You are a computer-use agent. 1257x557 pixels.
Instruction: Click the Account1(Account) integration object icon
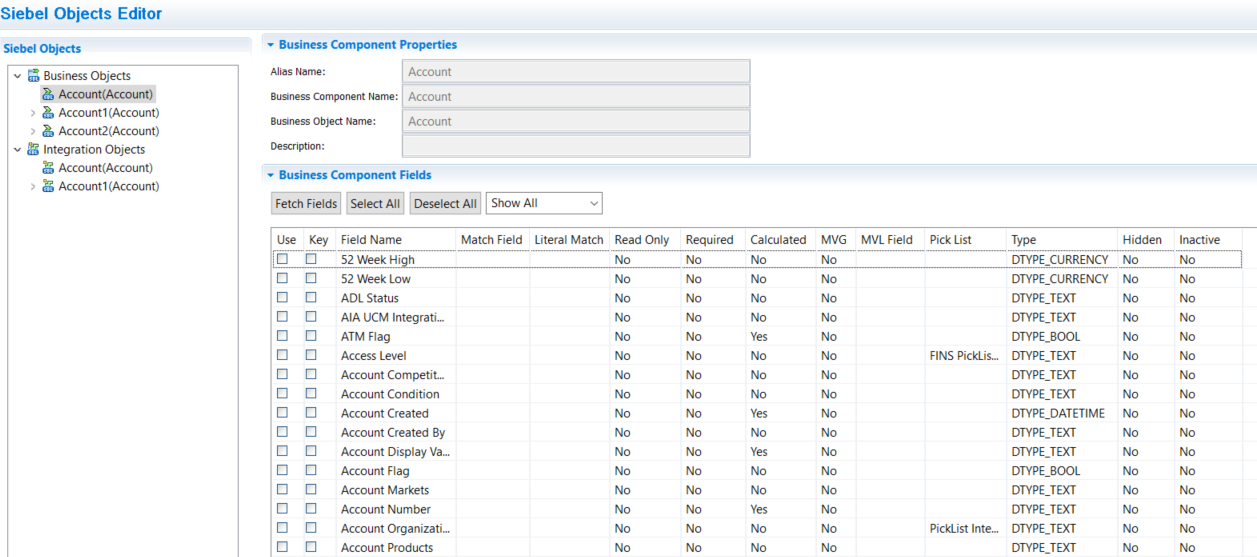48,186
